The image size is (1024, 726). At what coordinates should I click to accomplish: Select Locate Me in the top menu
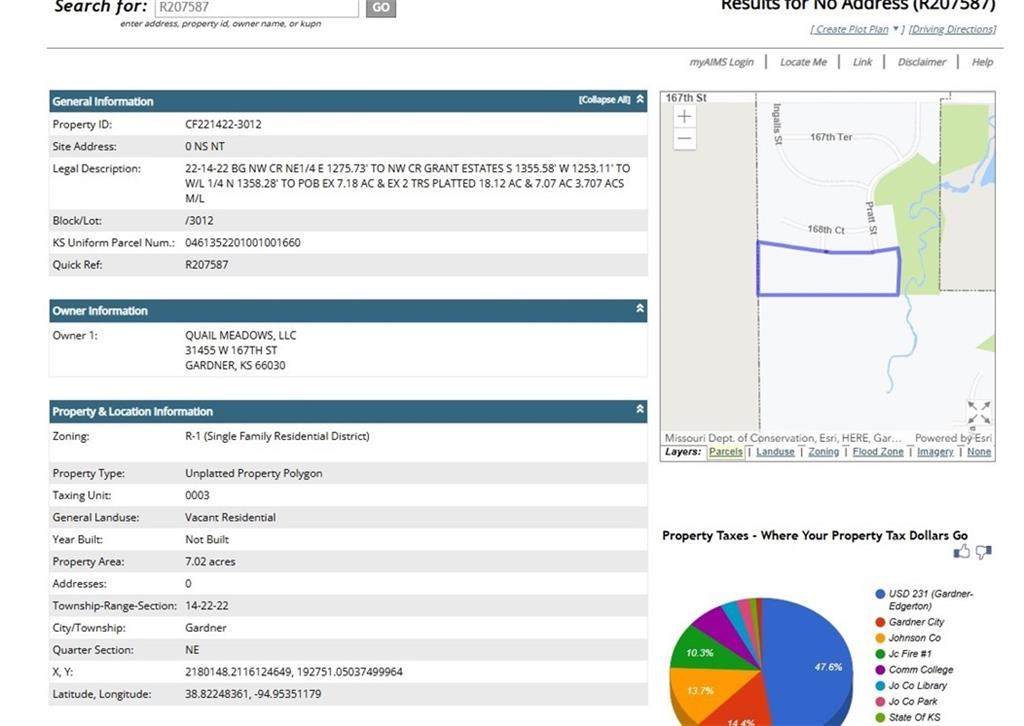(x=803, y=62)
